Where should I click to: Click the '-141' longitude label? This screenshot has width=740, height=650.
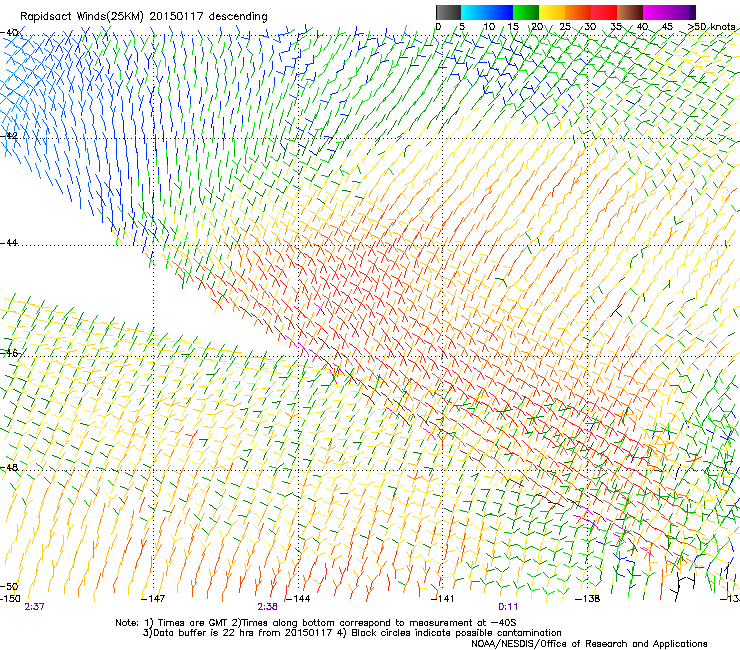tap(443, 599)
